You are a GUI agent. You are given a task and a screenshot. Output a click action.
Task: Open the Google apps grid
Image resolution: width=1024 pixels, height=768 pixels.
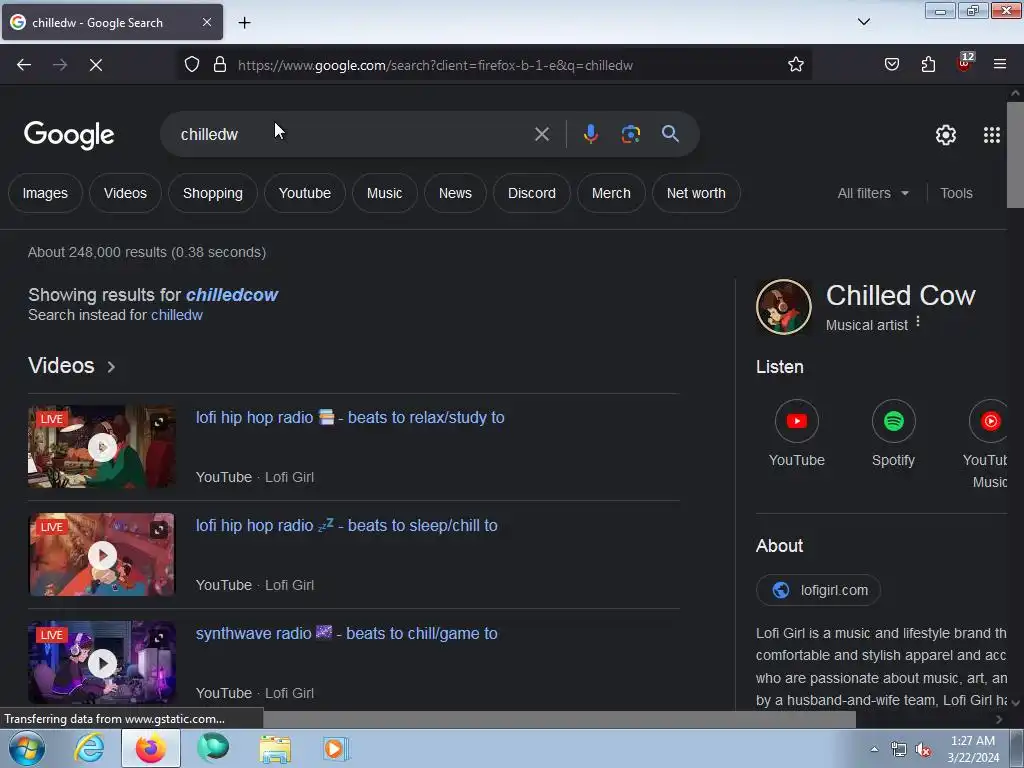[991, 135]
